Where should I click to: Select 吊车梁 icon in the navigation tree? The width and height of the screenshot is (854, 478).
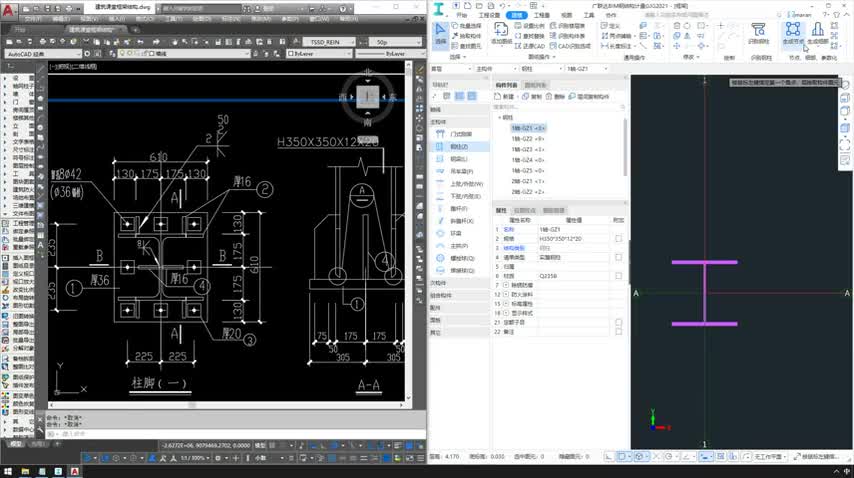coord(440,171)
